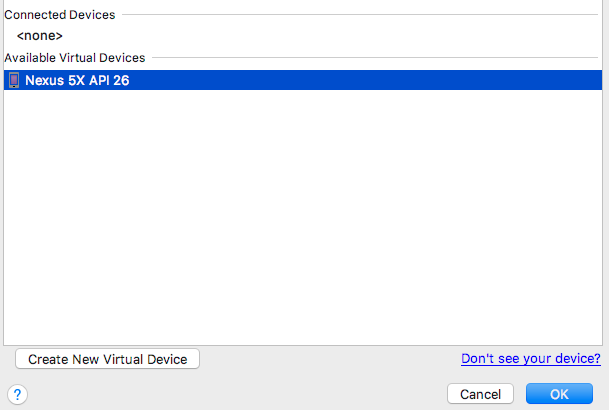Confirm the selection with OK
The width and height of the screenshot is (609, 410).
(x=559, y=394)
